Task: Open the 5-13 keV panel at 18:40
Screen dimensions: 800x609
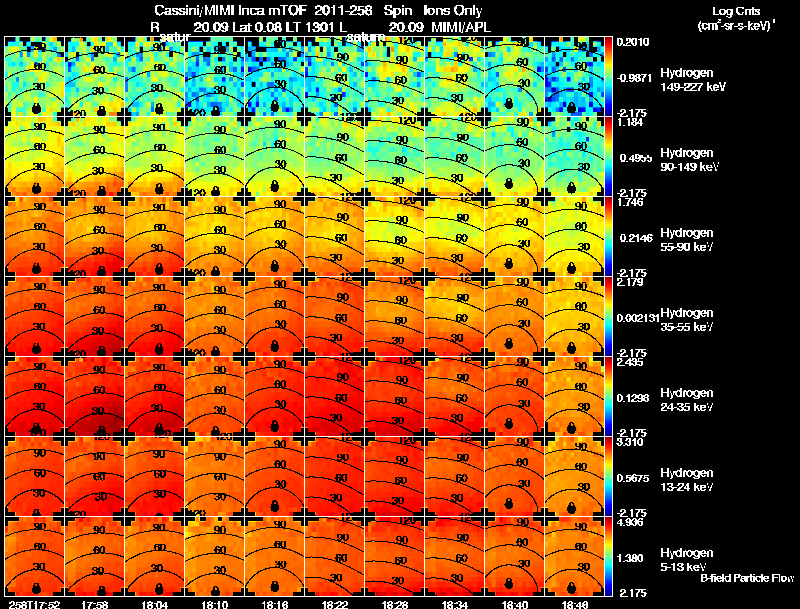Action: click(x=515, y=557)
